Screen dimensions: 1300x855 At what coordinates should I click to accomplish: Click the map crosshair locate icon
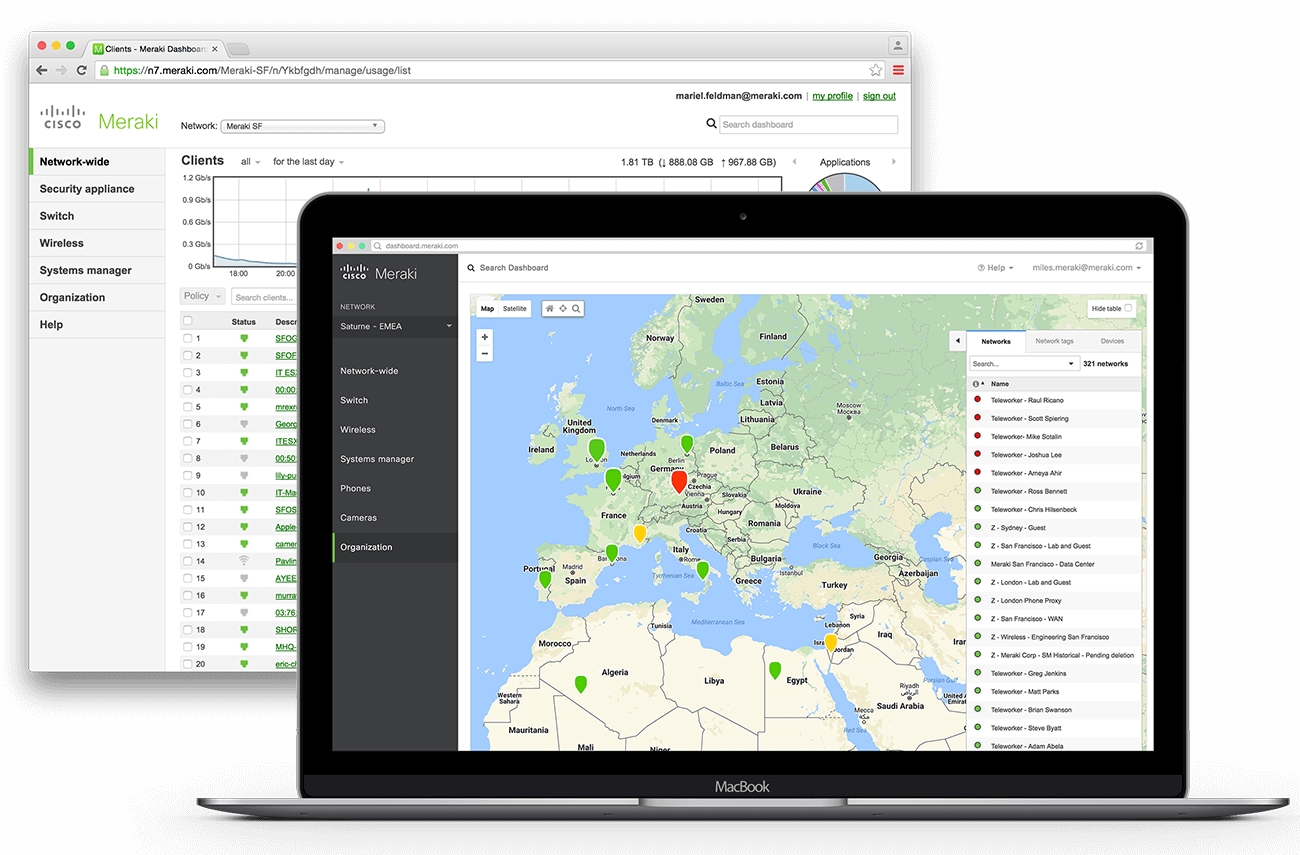point(563,308)
